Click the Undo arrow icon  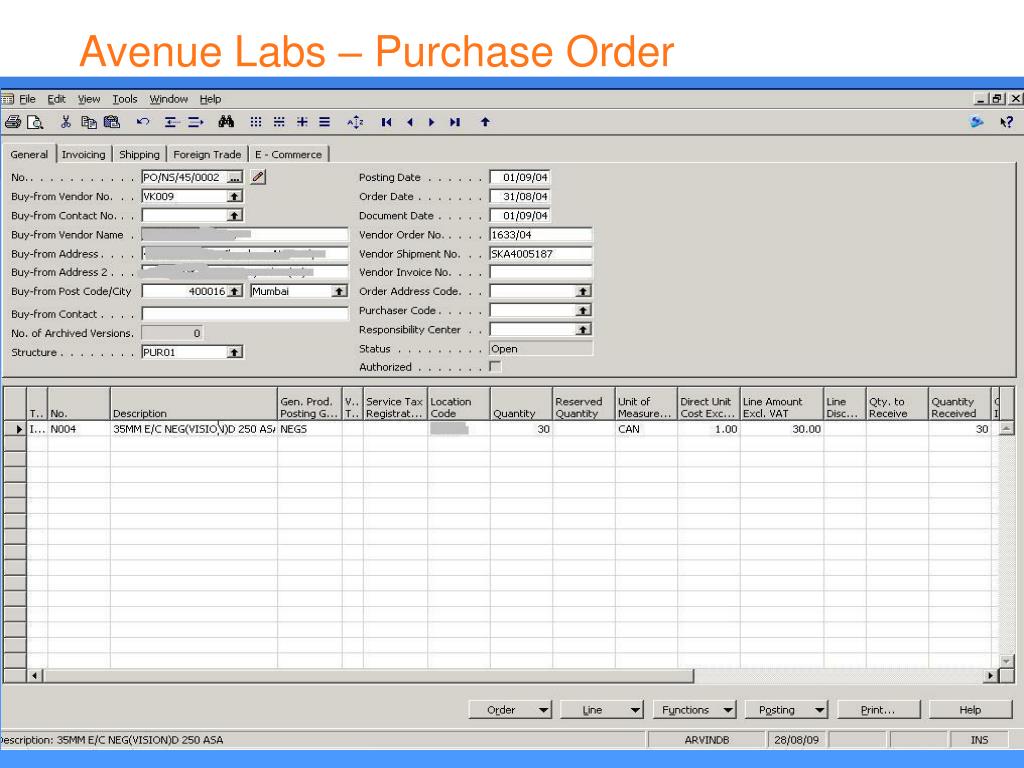coord(143,121)
